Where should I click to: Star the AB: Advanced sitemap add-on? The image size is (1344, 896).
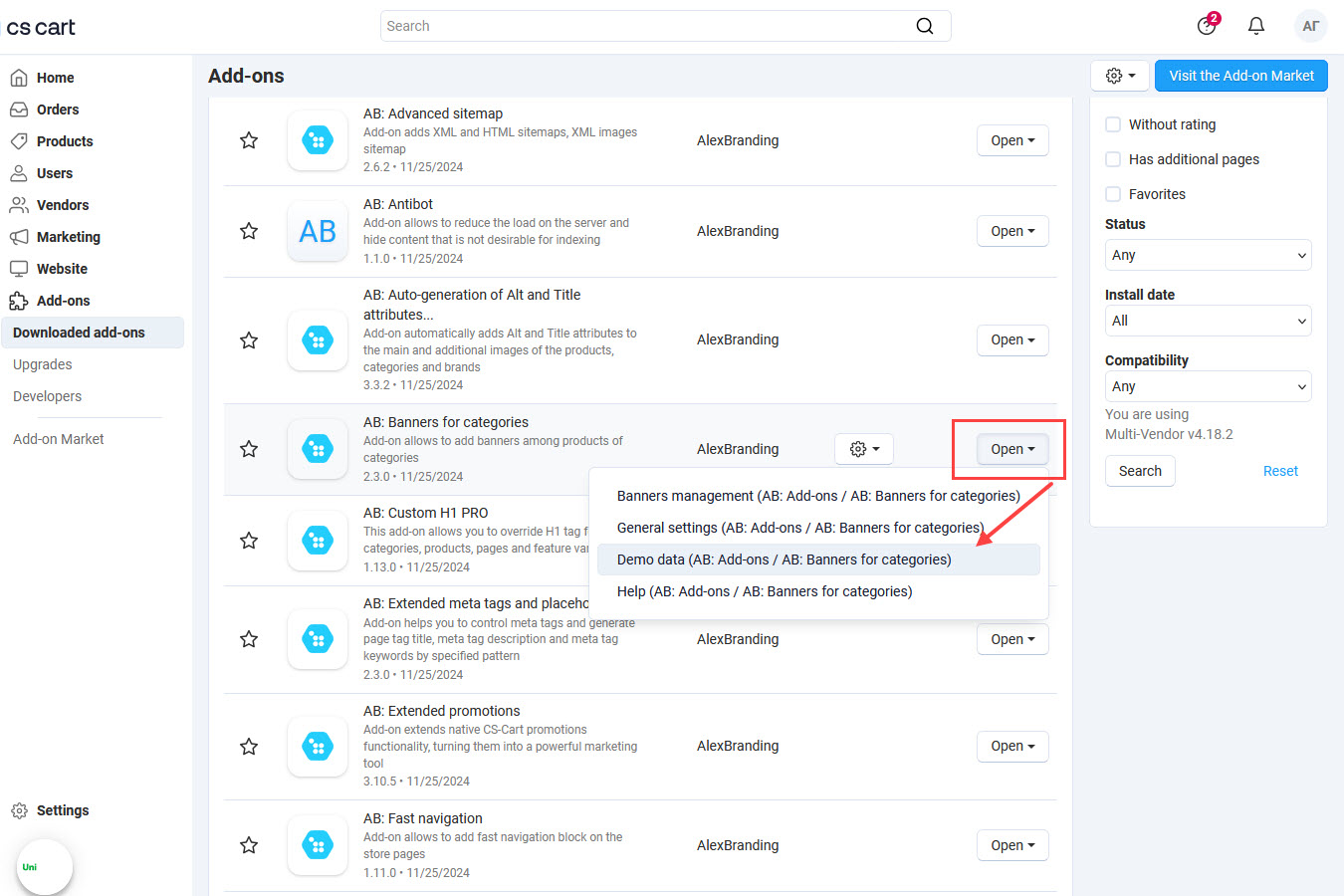click(249, 140)
